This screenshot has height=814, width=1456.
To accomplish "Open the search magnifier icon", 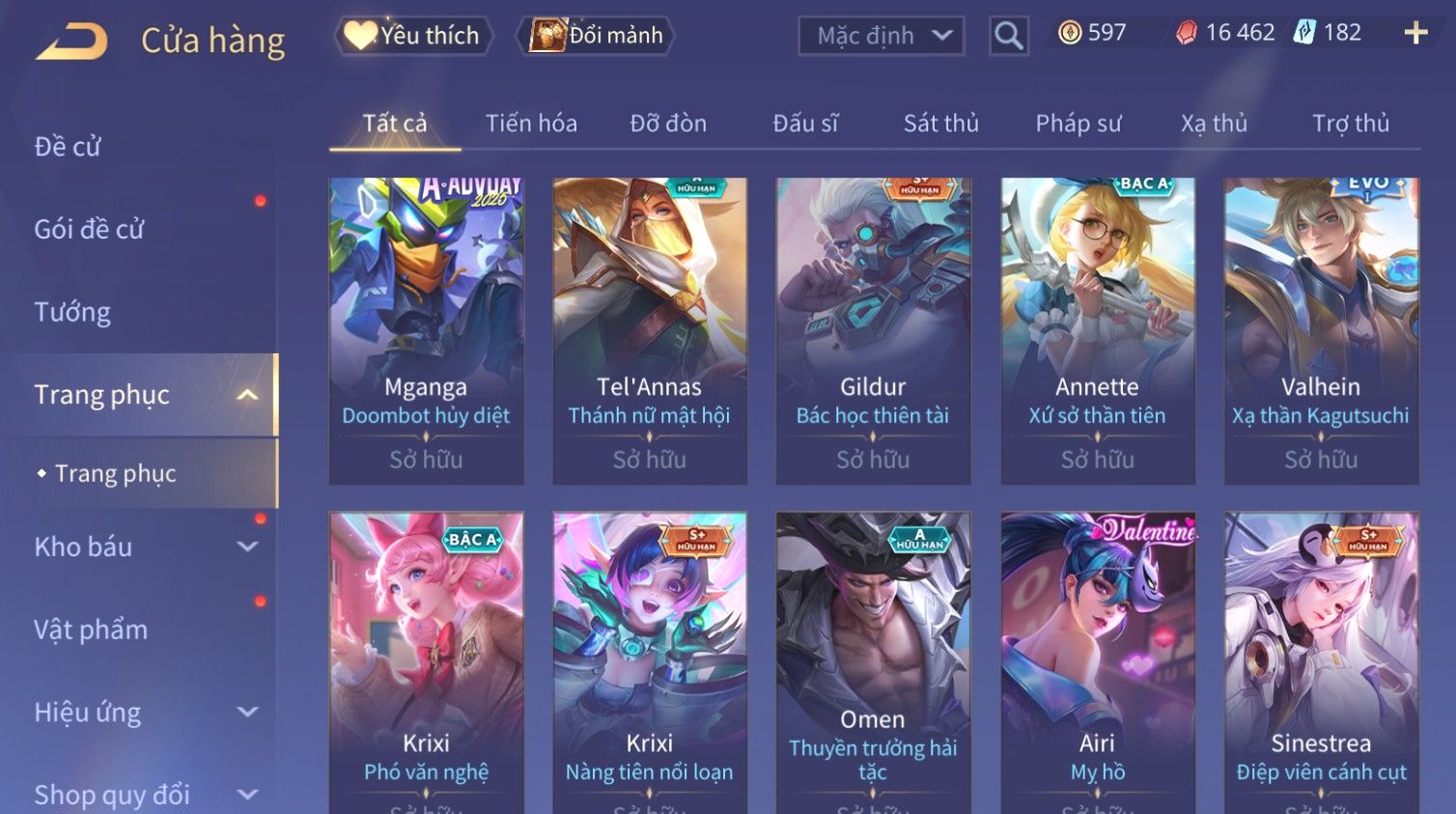I will (1009, 36).
